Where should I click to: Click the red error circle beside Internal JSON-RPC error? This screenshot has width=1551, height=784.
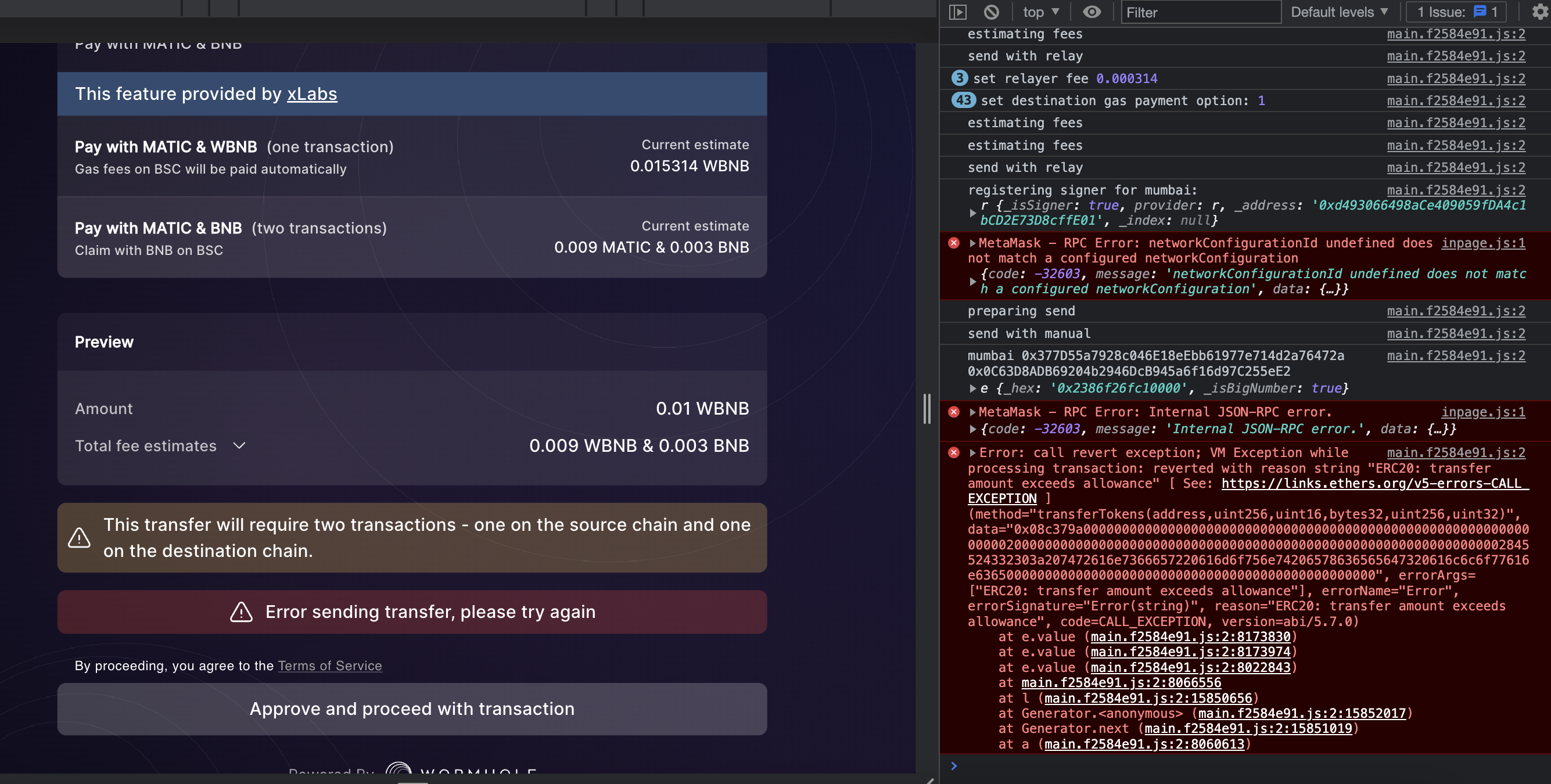click(954, 412)
